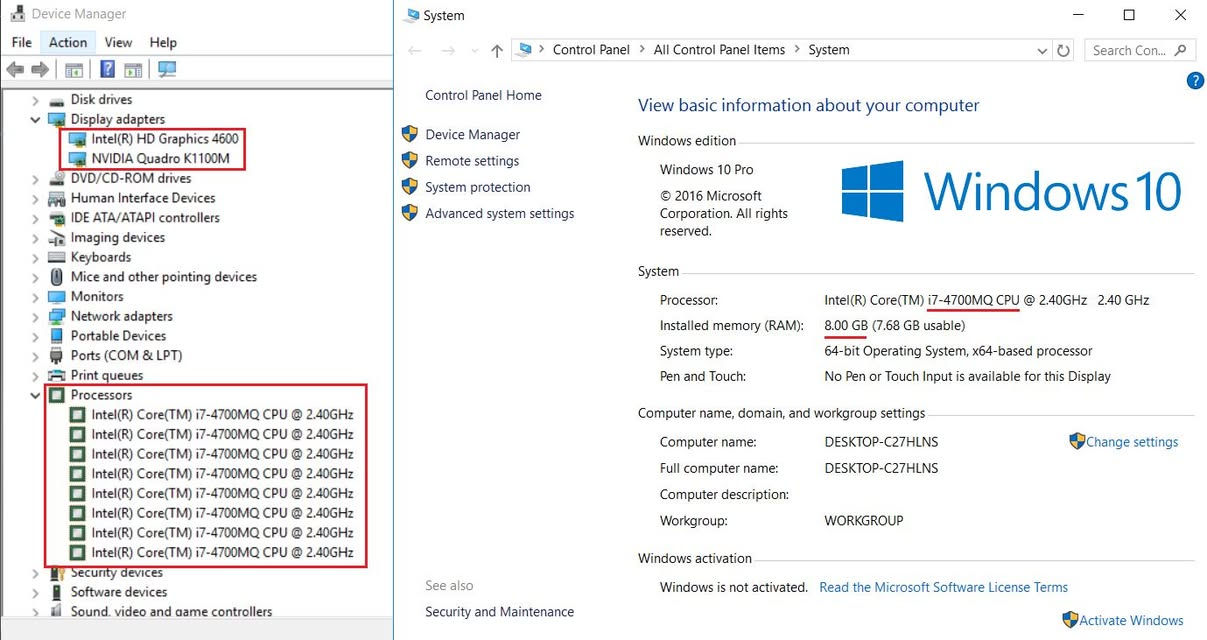This screenshot has height=640, width=1207.
Task: Click the Back arrow in Device Manager toolbar
Action: click(x=15, y=69)
